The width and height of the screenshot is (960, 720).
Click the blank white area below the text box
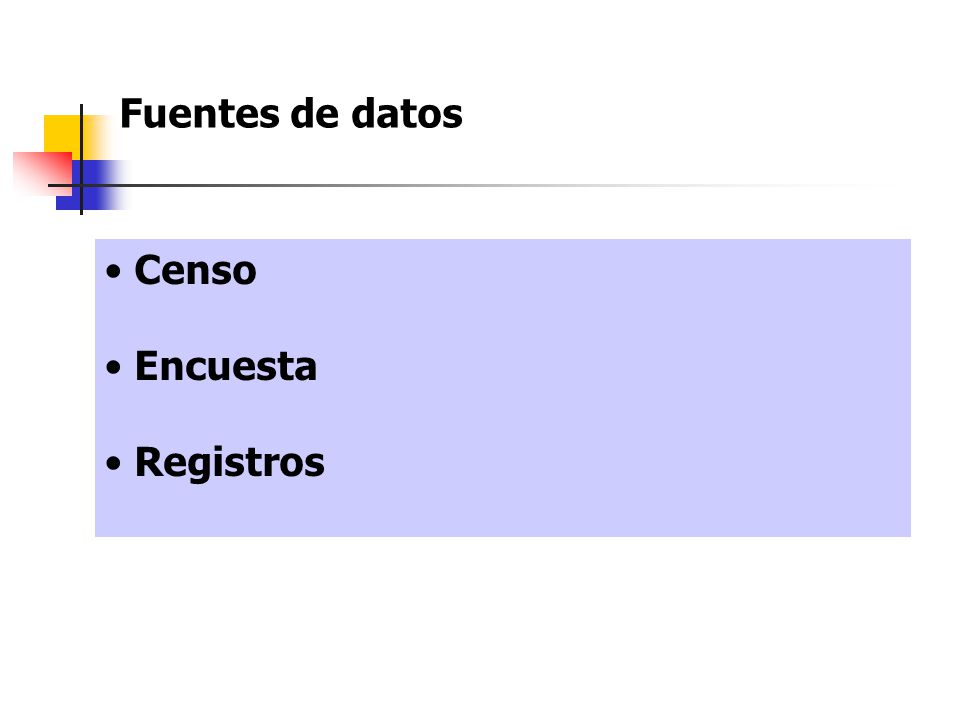coord(480,624)
